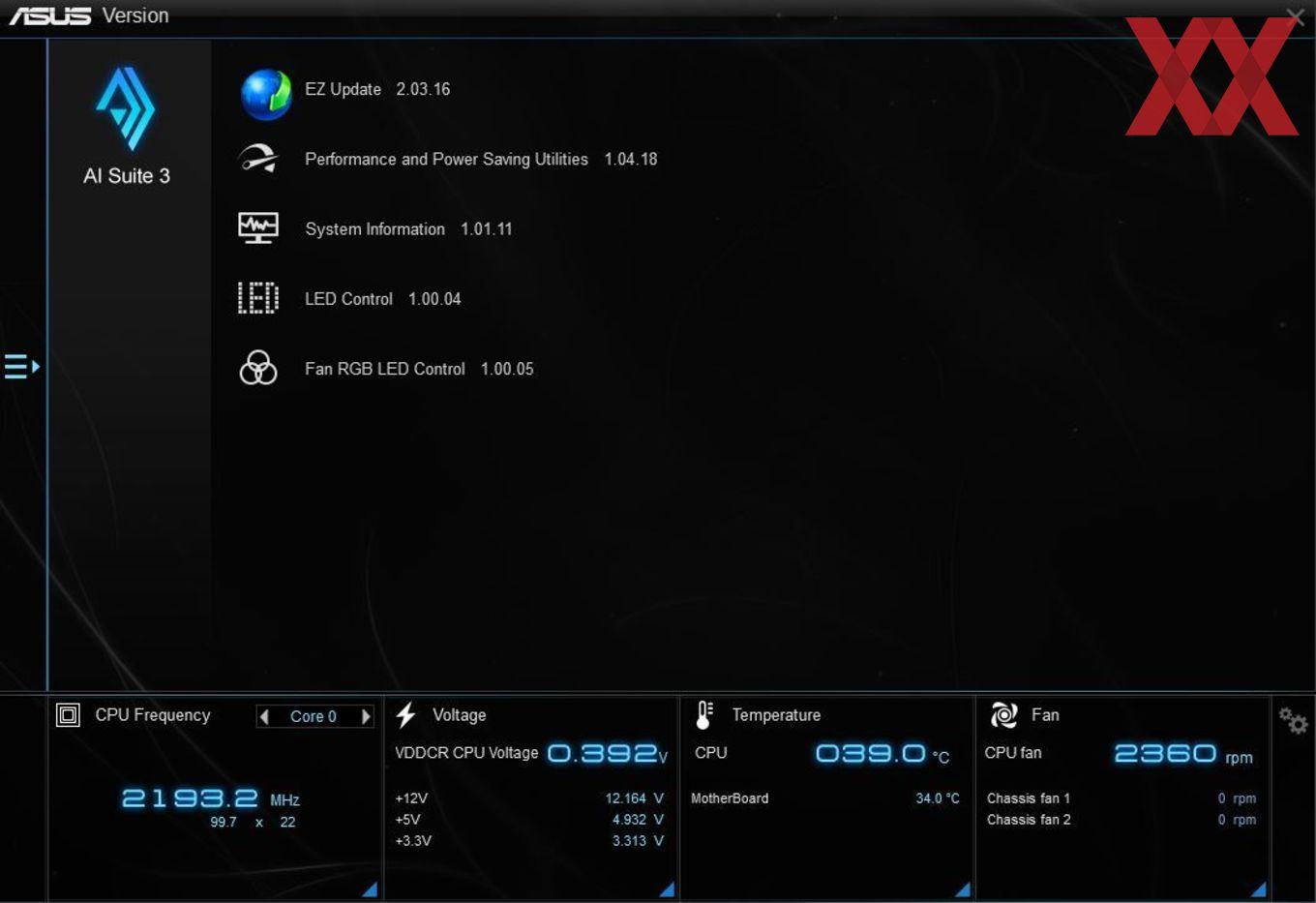Select next CPU core with right arrow
Screen dimensions: 1316x903
click(x=366, y=716)
